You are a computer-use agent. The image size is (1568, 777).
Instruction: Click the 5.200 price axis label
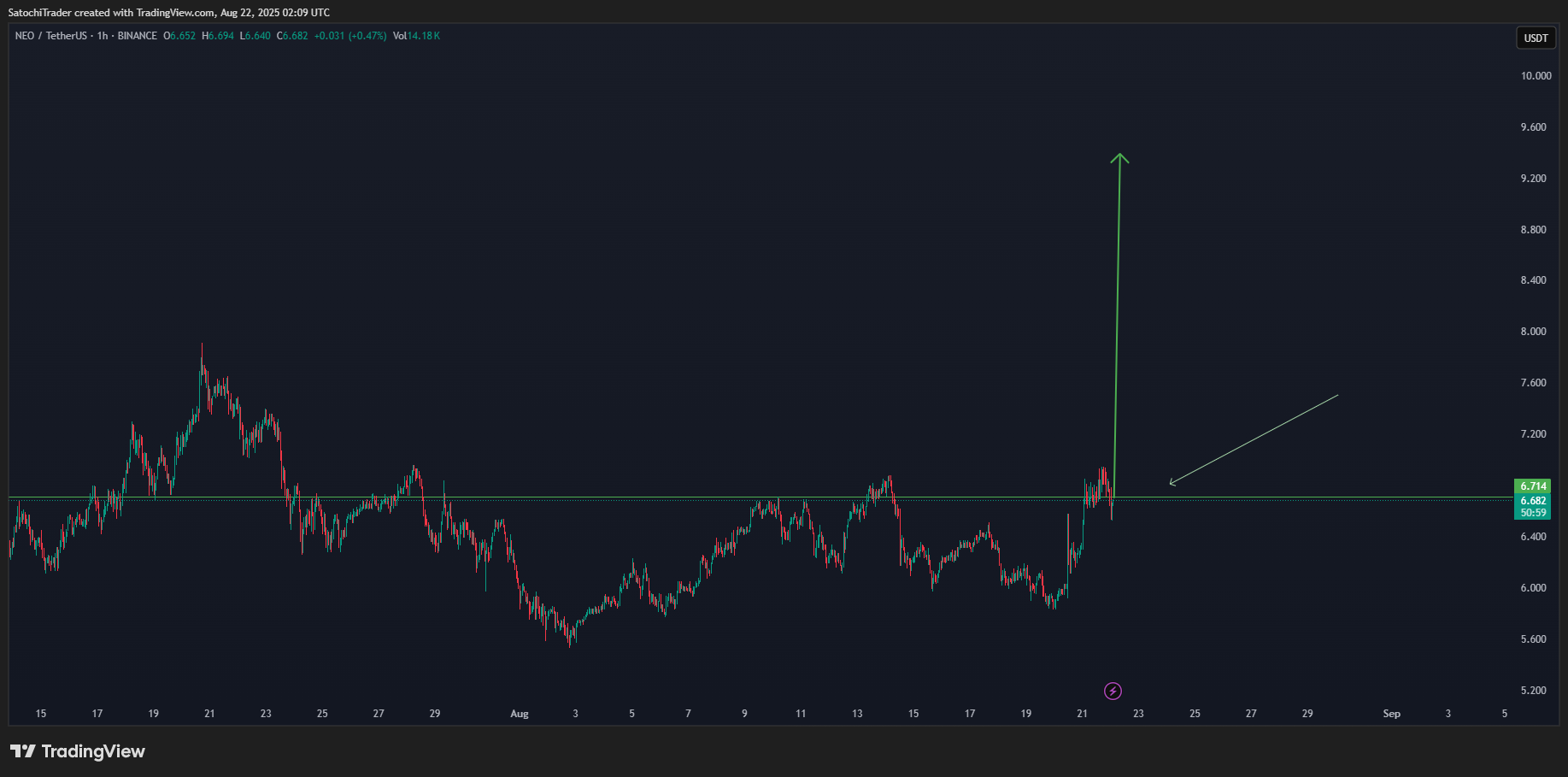click(x=1533, y=691)
